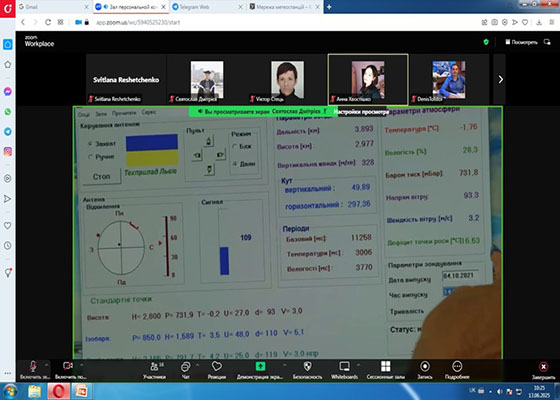560x400 pixels.
Task: Select Святослав Дмитрієв participant tile
Action: coord(207,79)
